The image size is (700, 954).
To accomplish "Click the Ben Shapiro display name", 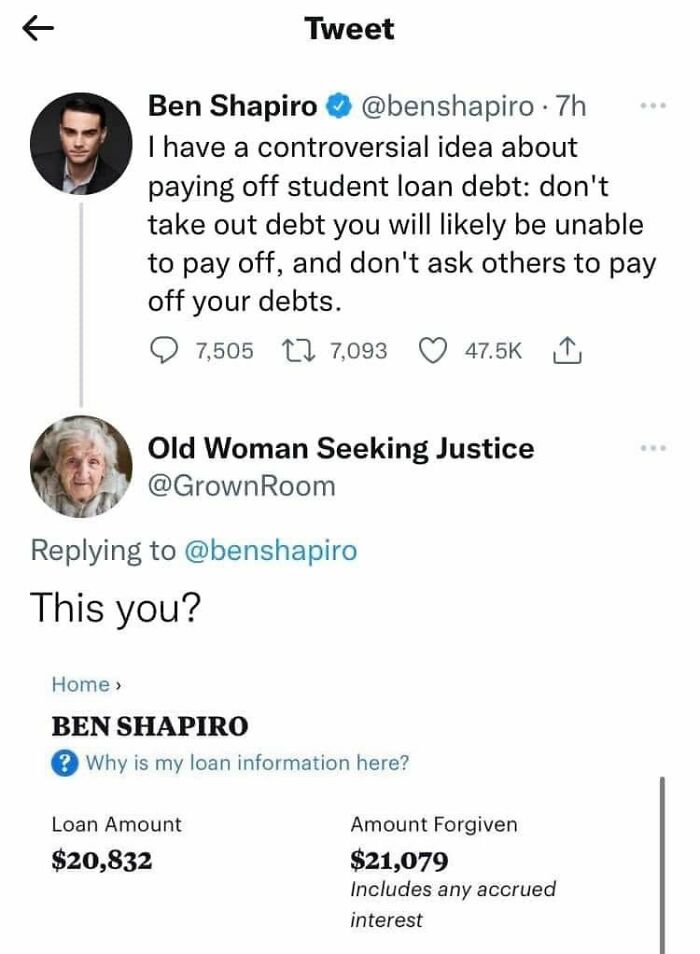I will coord(232,105).
